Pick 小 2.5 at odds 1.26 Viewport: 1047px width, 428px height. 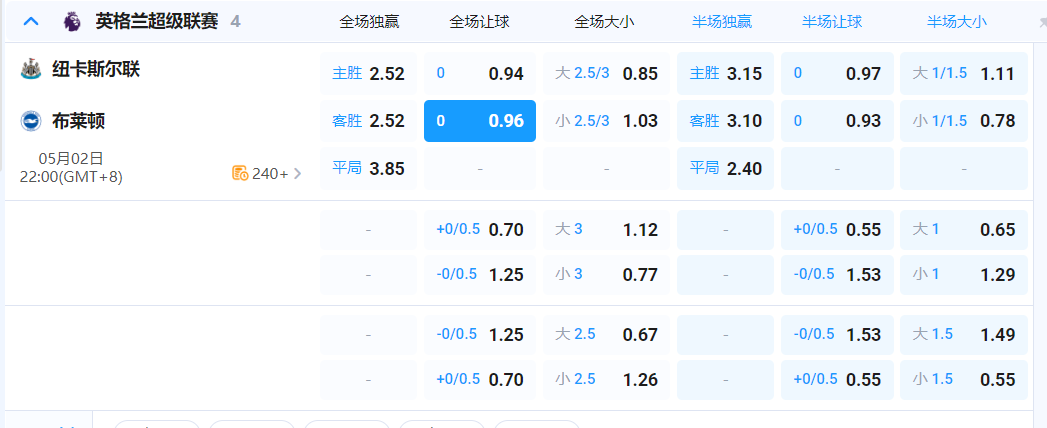pos(606,380)
